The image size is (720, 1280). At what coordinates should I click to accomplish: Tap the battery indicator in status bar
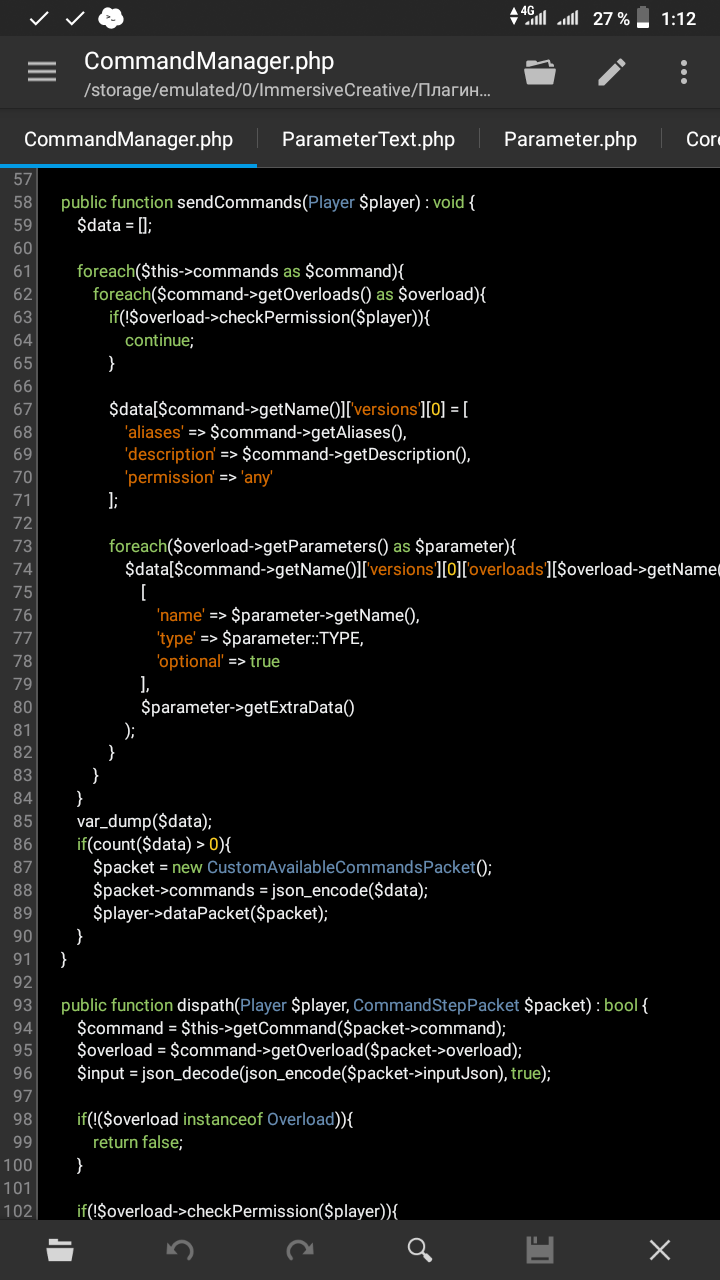643,18
